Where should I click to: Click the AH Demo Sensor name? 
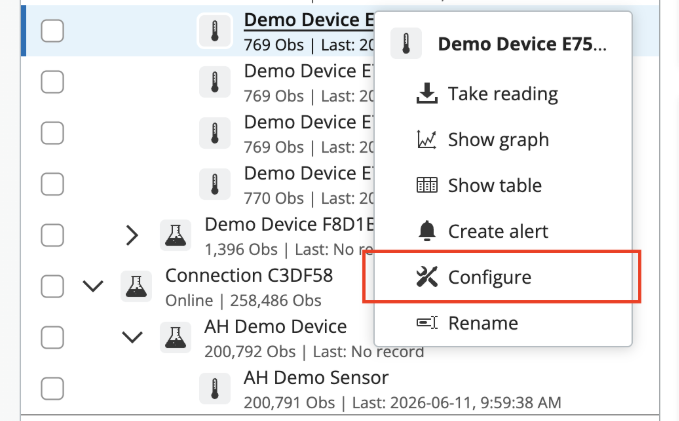point(316,378)
